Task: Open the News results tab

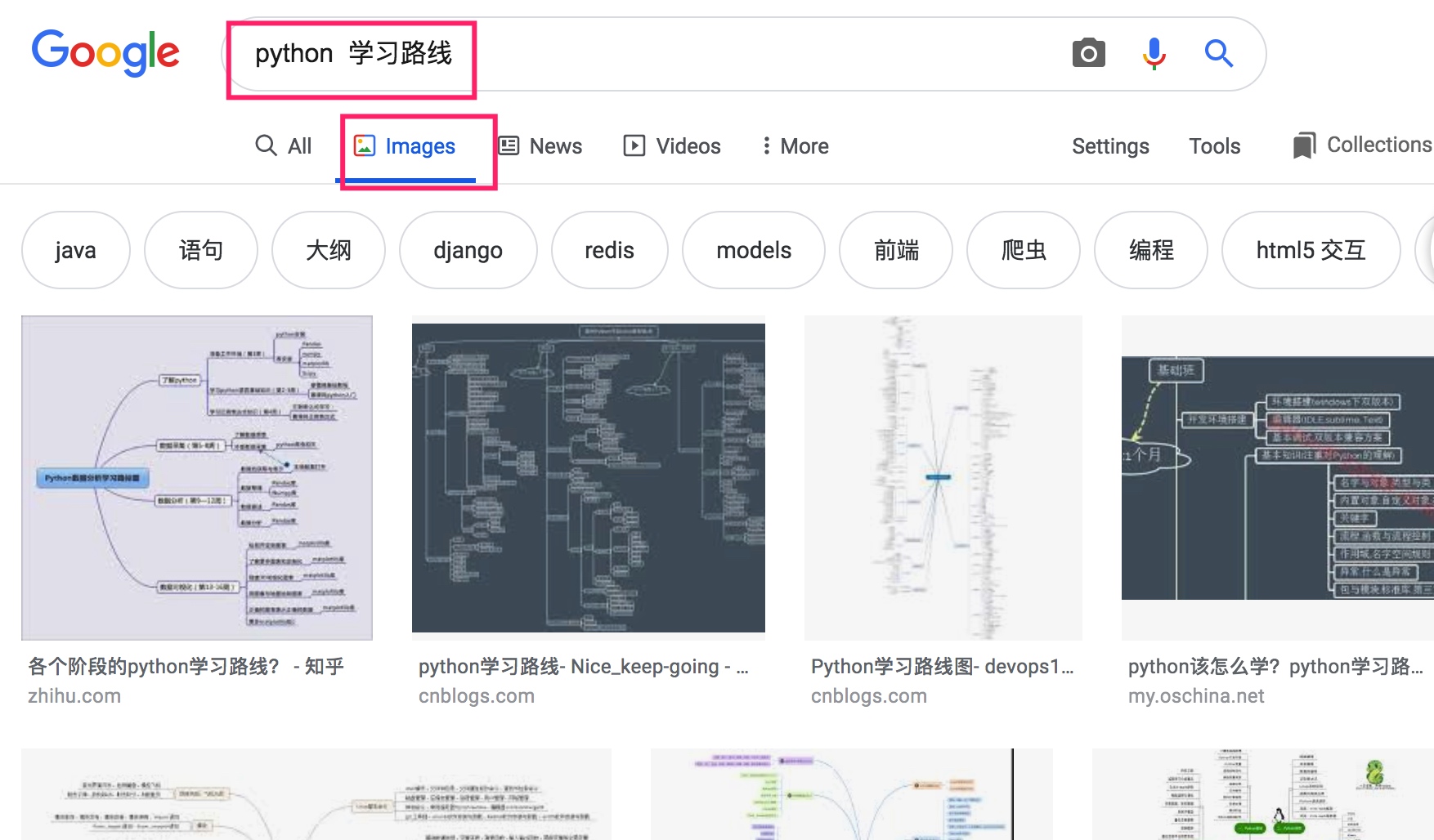Action: click(540, 146)
